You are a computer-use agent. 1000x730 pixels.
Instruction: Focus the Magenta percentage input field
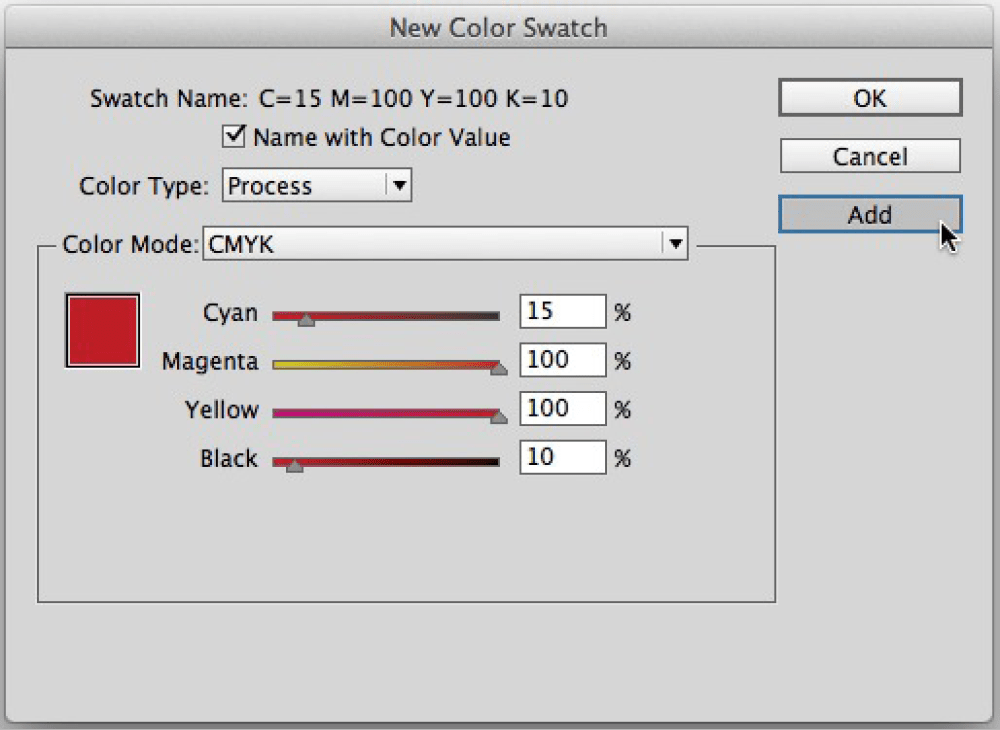[562, 360]
